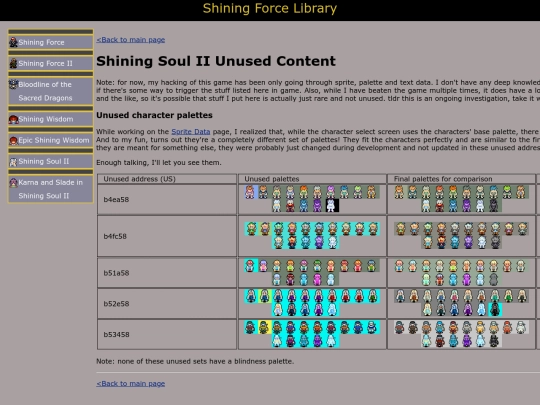Click the Epic Shining Wisdom sidebar icon
The image size is (540, 405).
pos(13,141)
